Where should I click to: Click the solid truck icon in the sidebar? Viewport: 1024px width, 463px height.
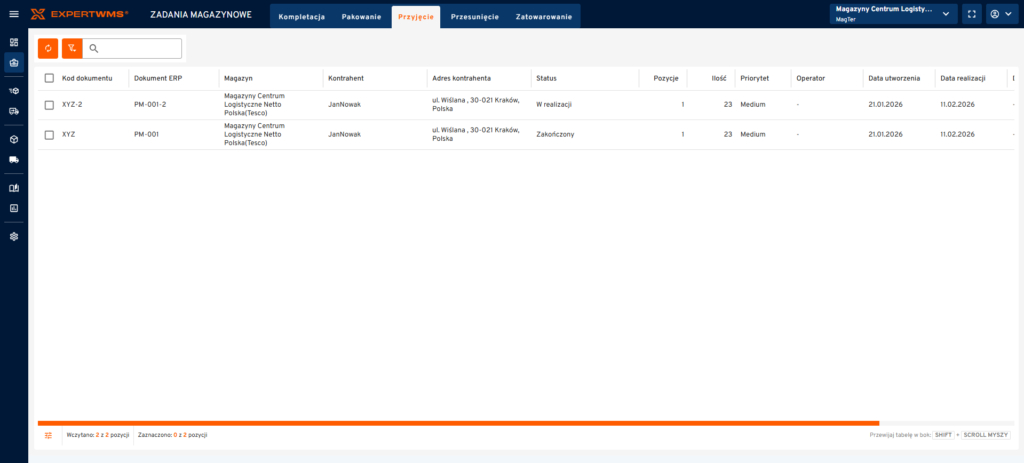pos(14,159)
